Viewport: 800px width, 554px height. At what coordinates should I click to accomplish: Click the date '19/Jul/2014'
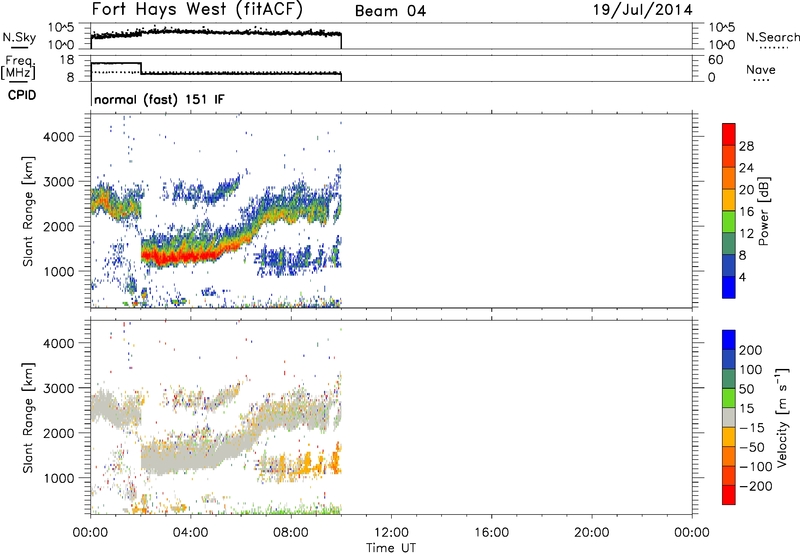click(x=642, y=10)
